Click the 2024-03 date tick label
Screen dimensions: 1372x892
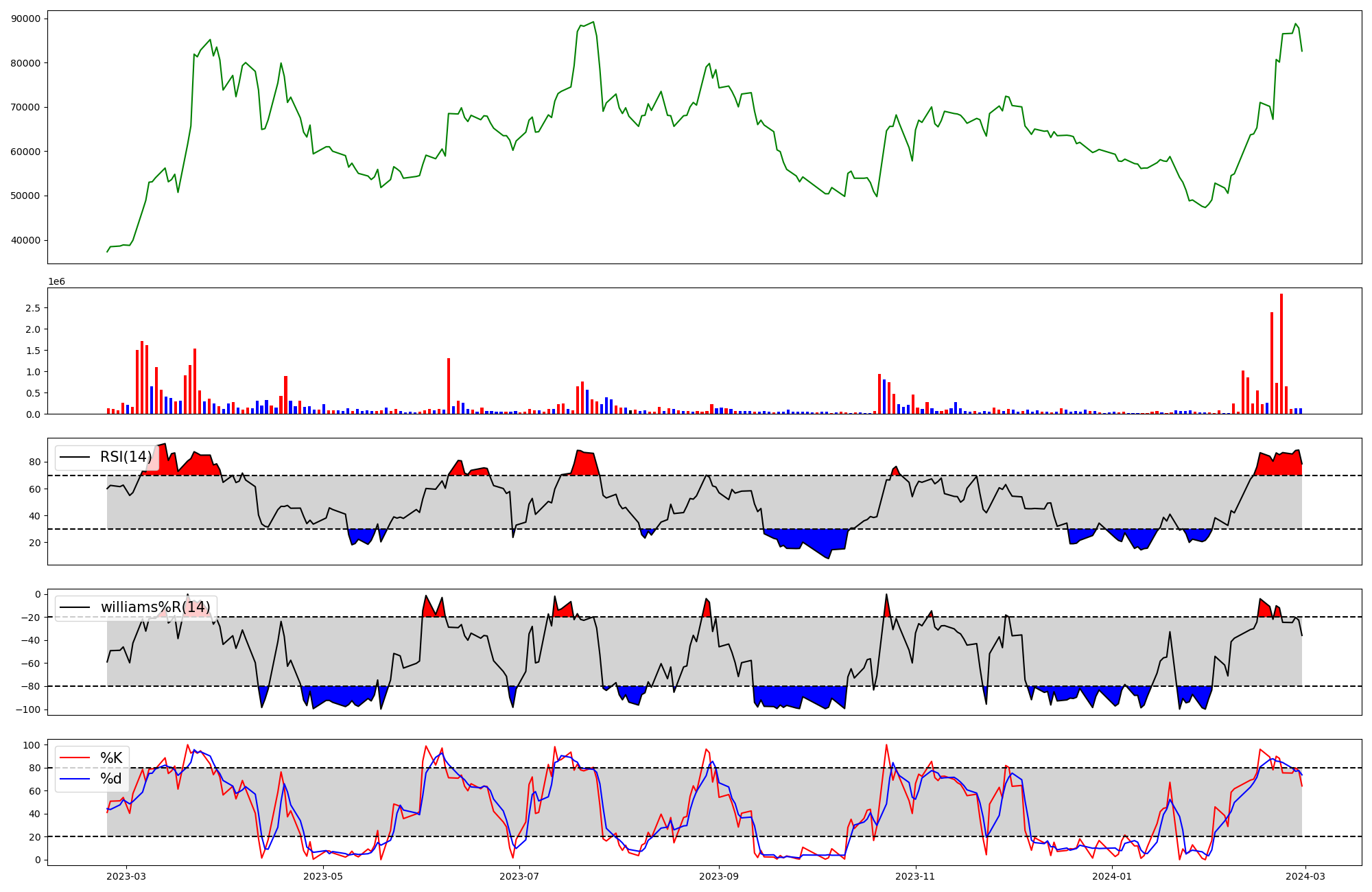(1305, 876)
